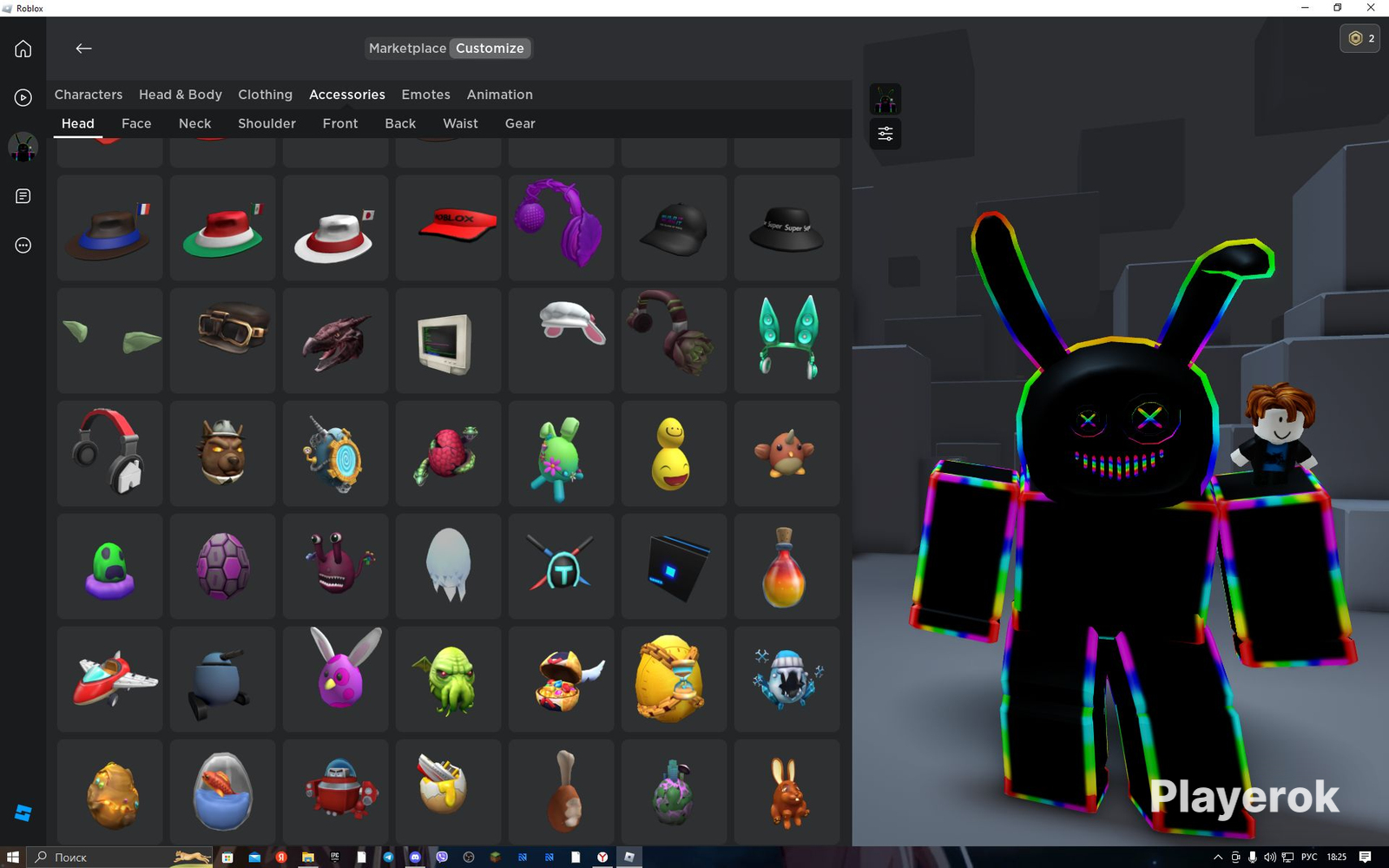Viewport: 1389px width, 868px height.
Task: Switch to Marketplace mode
Action: [x=407, y=49]
